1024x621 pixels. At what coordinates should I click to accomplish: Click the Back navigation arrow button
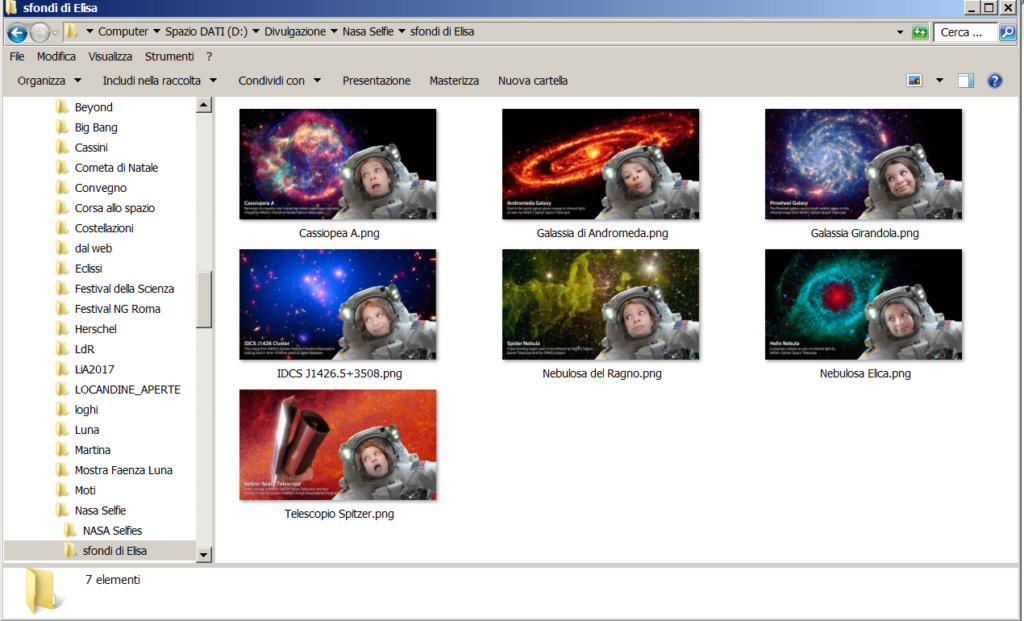tap(16, 32)
